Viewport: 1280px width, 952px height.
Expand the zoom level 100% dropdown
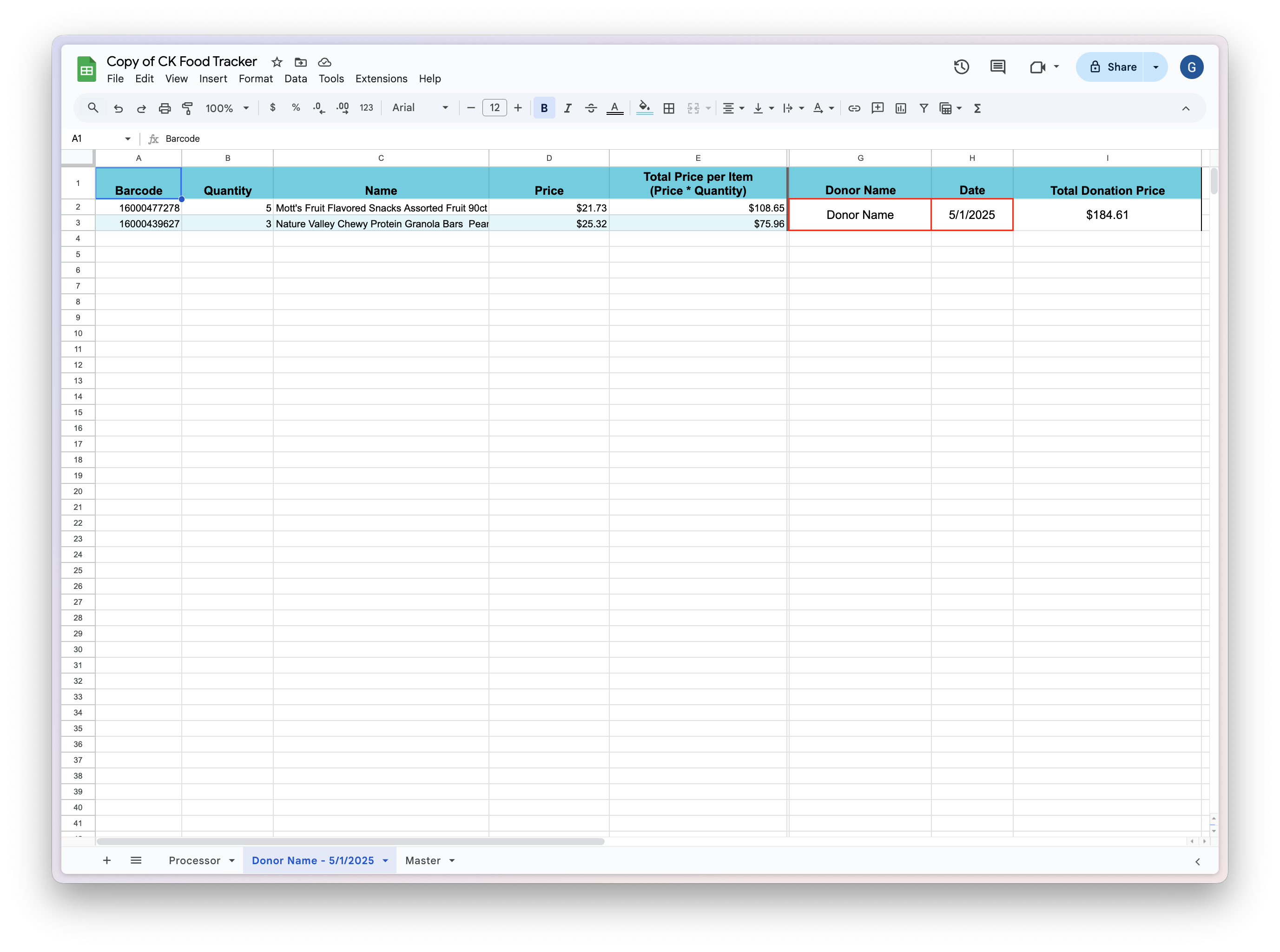[x=228, y=108]
